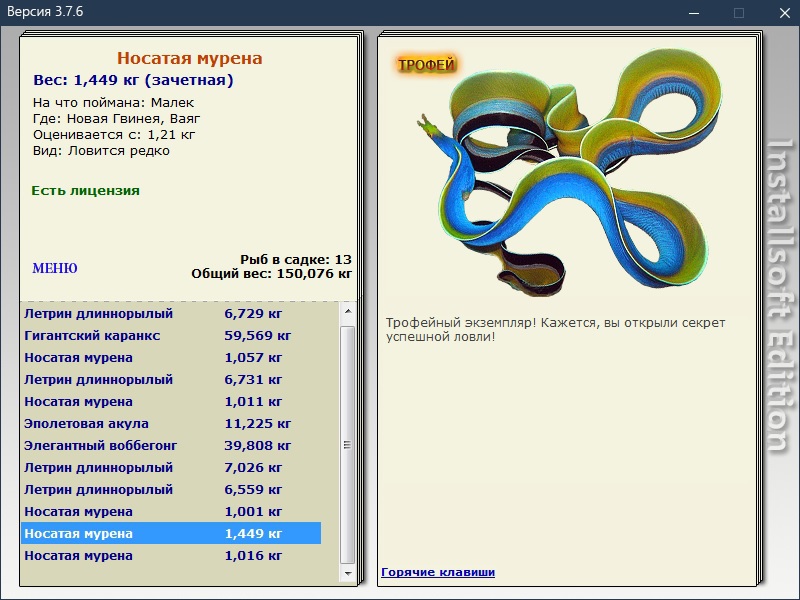Click the fish list scrollbar thumb
Viewport: 800px width, 600px height.
[x=347, y=445]
